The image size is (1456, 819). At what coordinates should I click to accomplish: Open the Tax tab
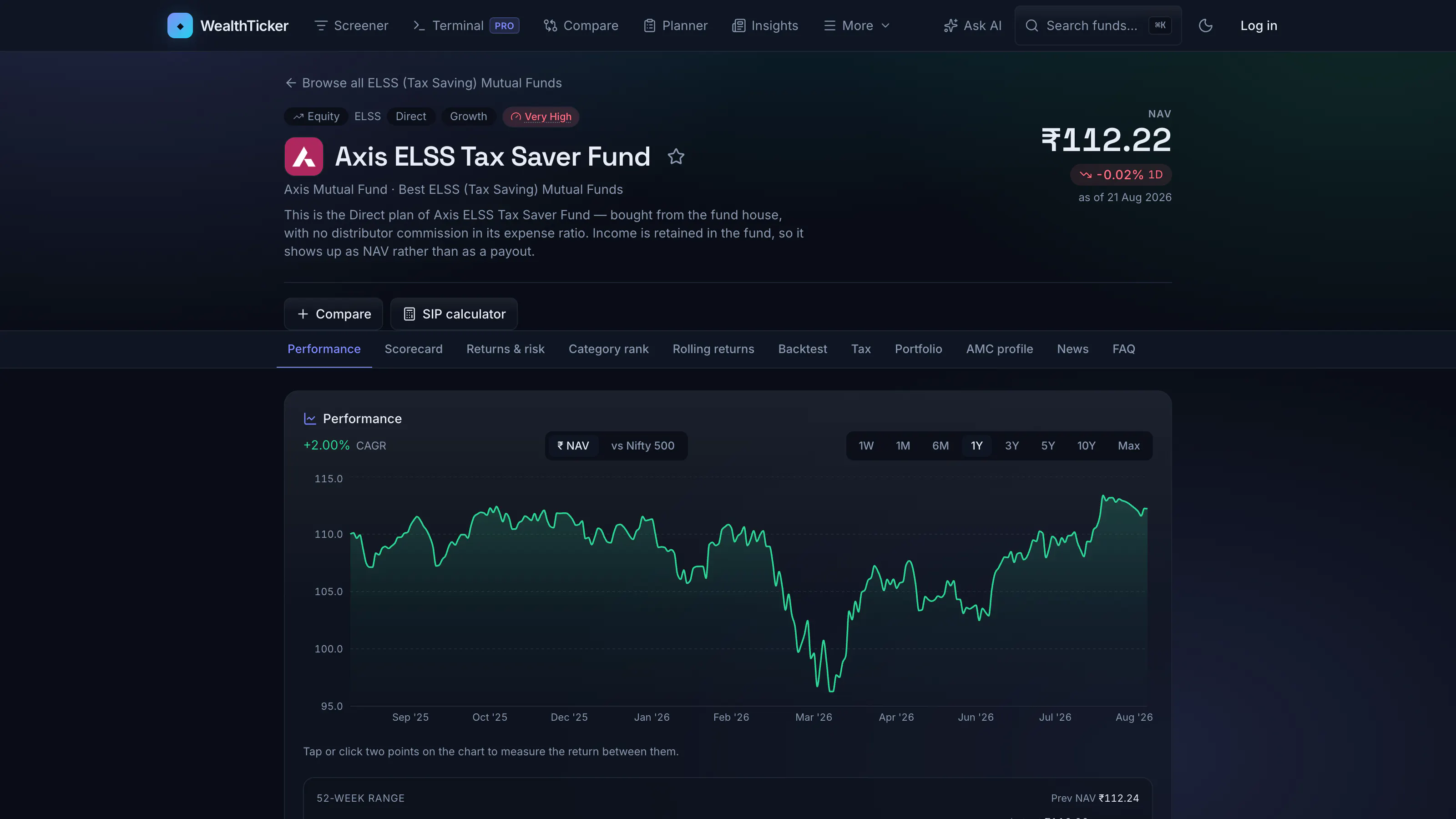[861, 349]
